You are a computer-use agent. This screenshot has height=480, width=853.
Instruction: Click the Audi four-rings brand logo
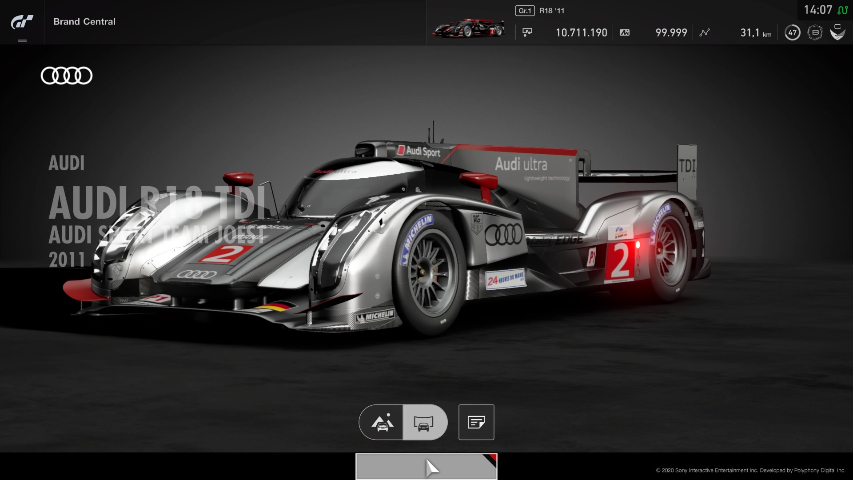tap(67, 76)
